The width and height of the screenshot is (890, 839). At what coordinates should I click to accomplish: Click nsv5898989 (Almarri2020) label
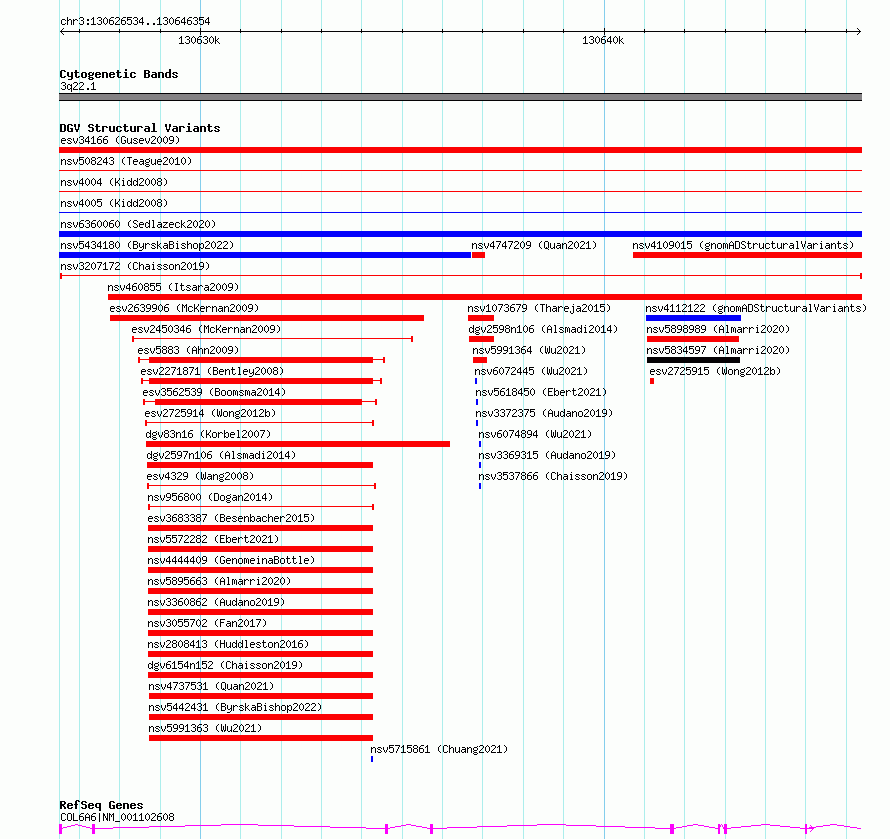pyautogui.click(x=718, y=329)
